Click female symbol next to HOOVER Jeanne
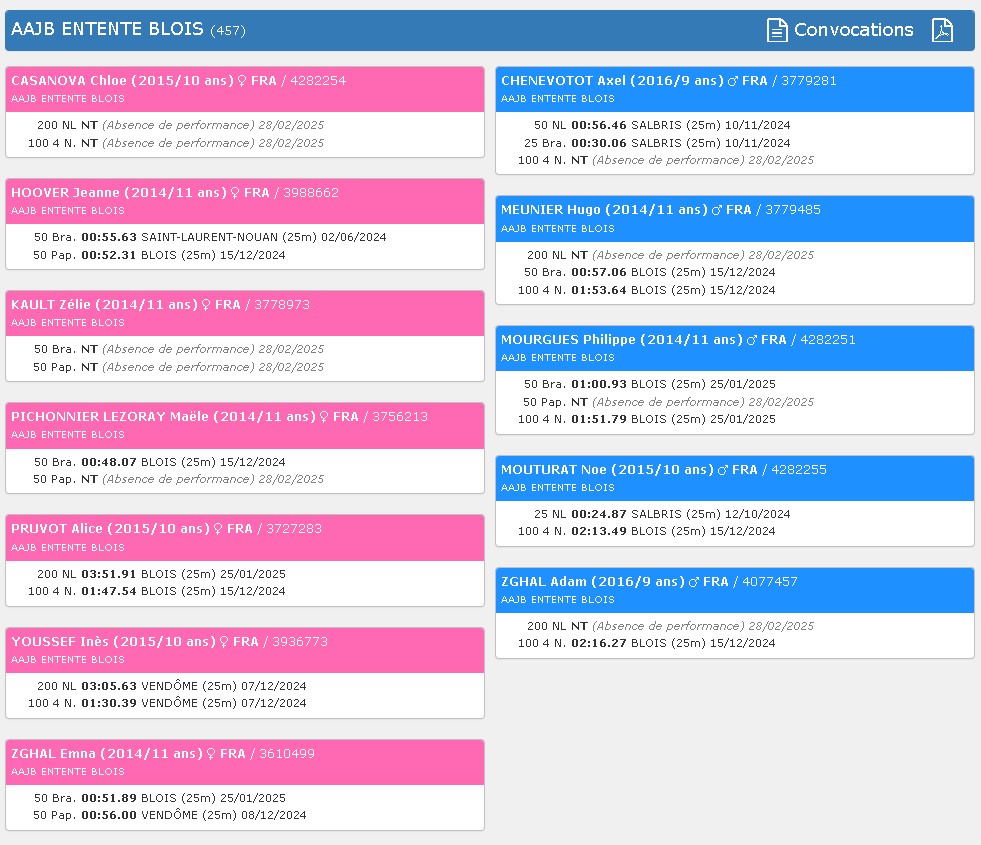The width and height of the screenshot is (981, 845). (235, 193)
